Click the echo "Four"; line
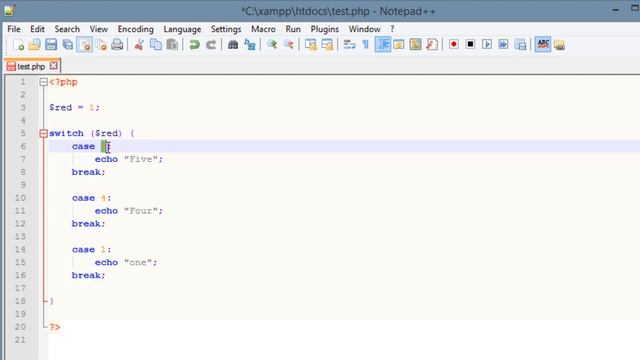 coord(129,211)
